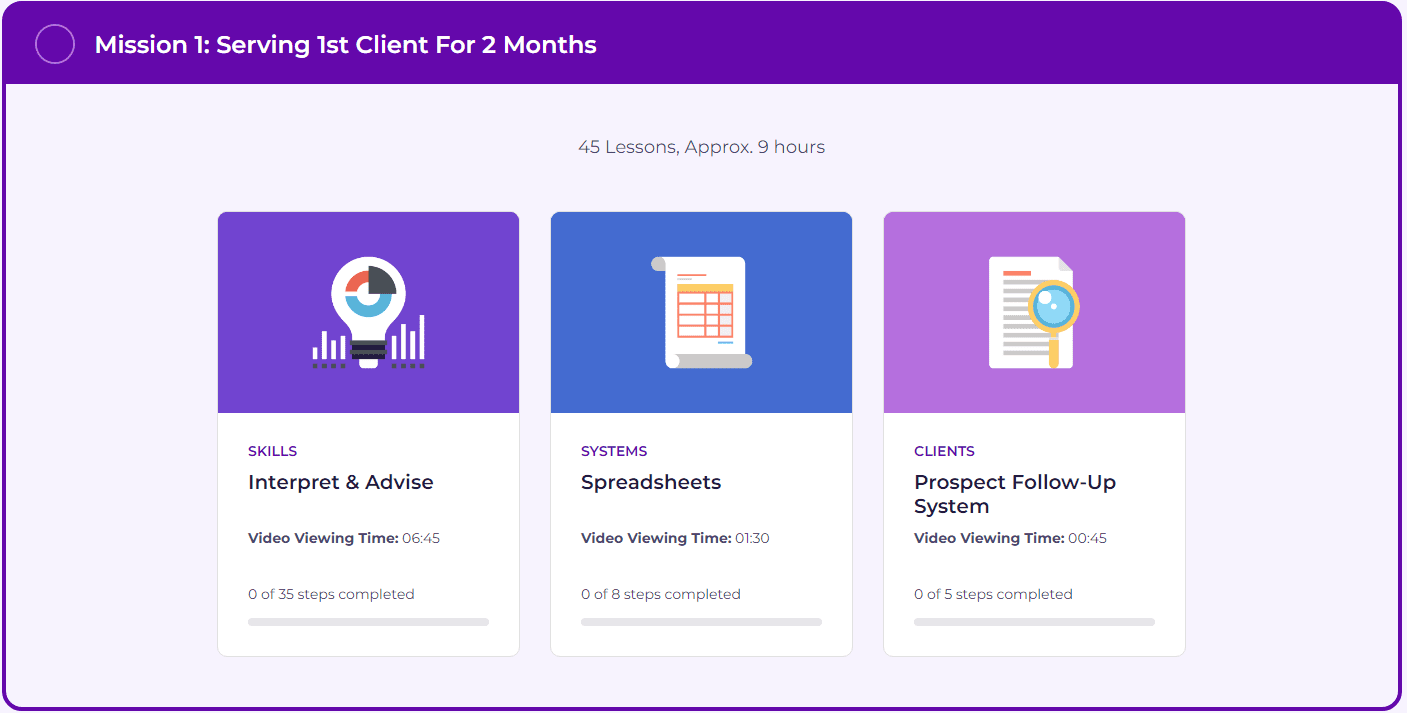
Task: Open the Spreadsheets course title
Action: (651, 482)
